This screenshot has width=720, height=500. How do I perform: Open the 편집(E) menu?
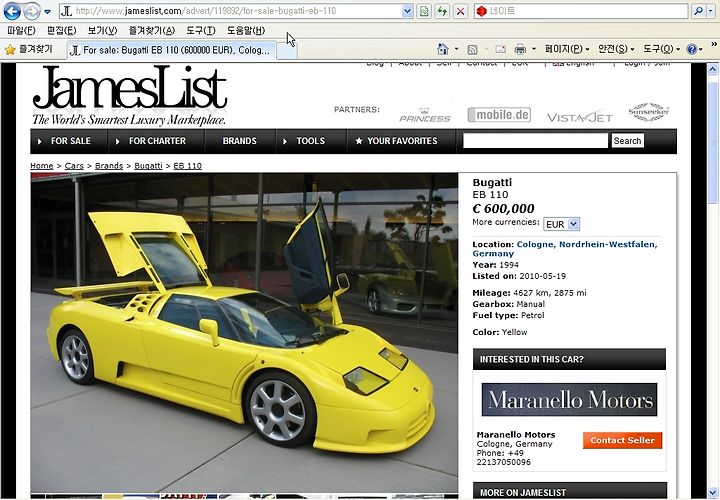coord(62,30)
